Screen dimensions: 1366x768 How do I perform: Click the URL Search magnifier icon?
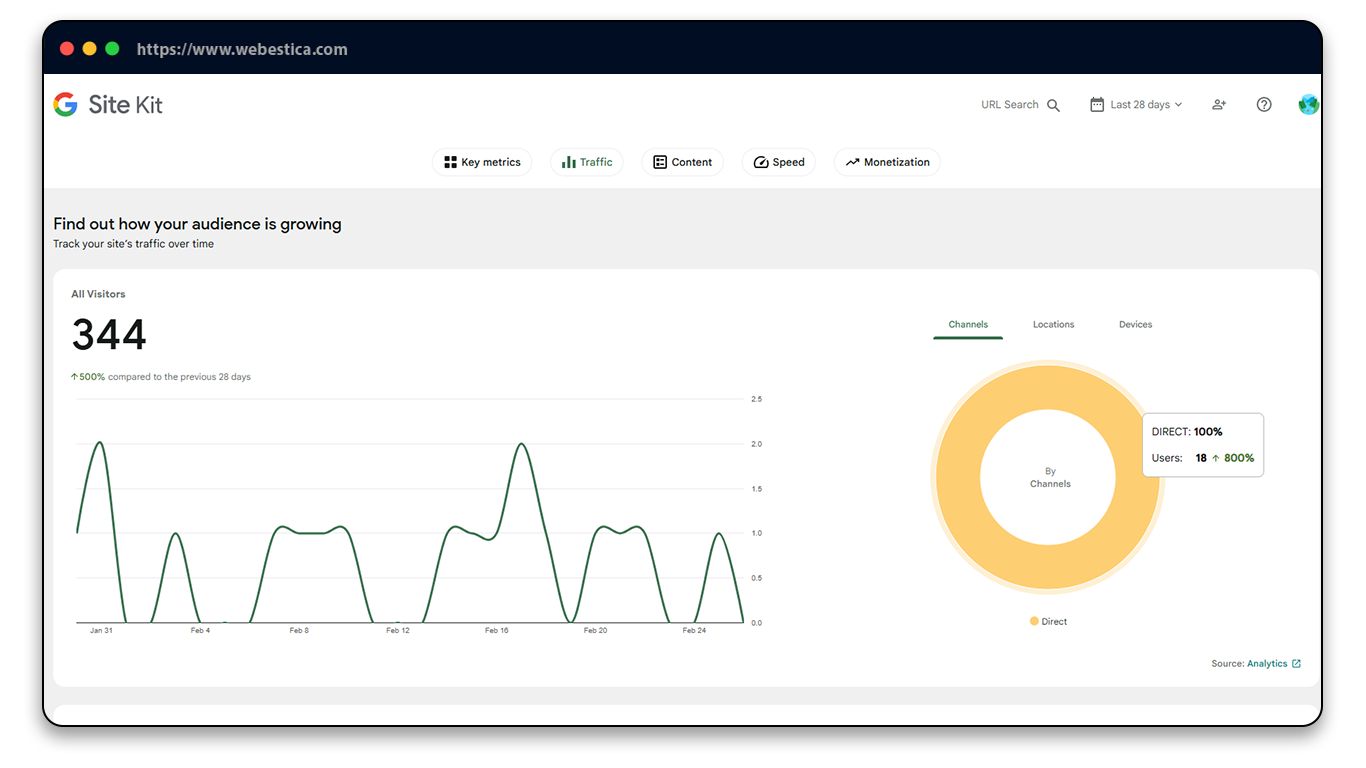[x=1053, y=105]
